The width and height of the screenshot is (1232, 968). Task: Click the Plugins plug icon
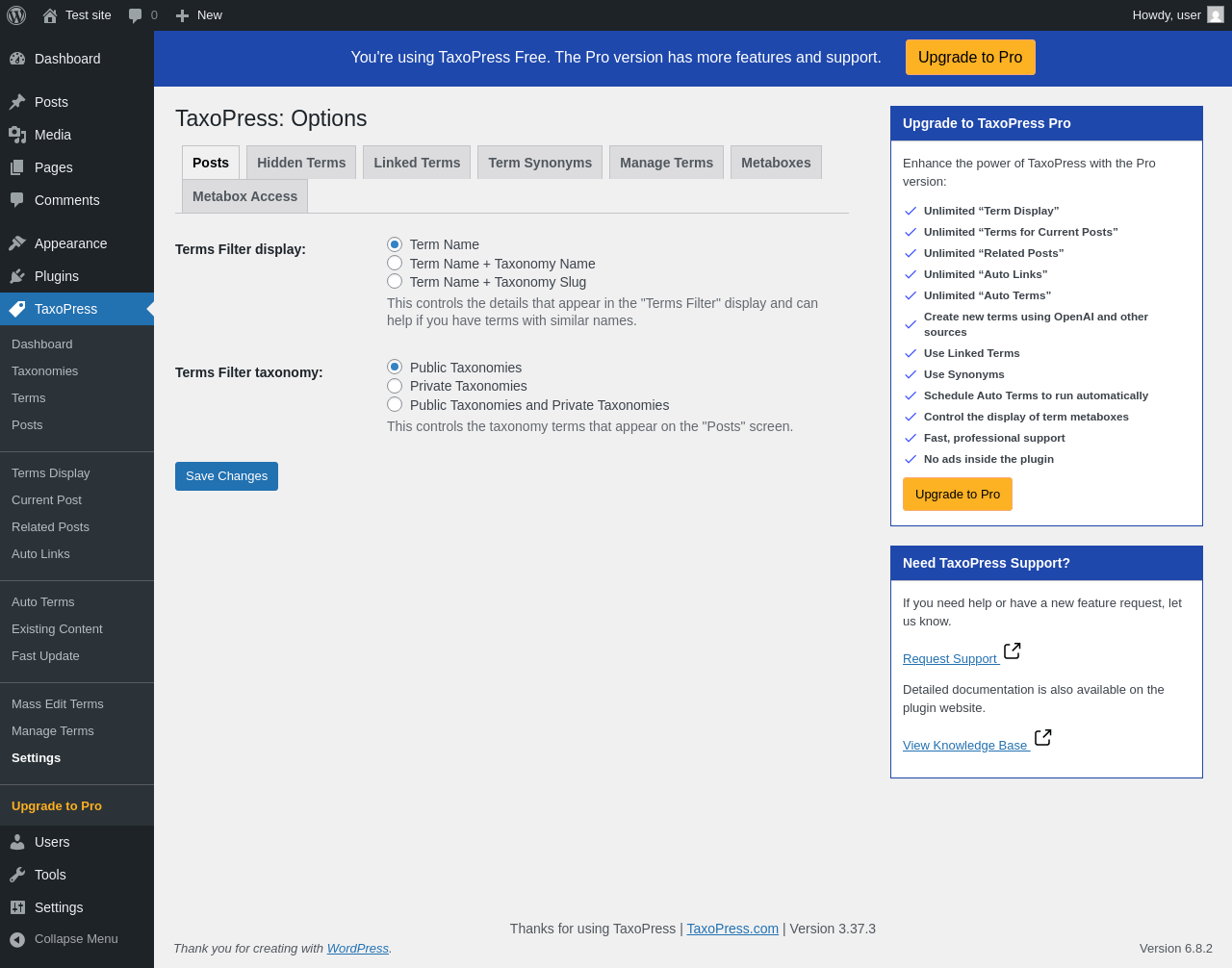[x=17, y=276]
